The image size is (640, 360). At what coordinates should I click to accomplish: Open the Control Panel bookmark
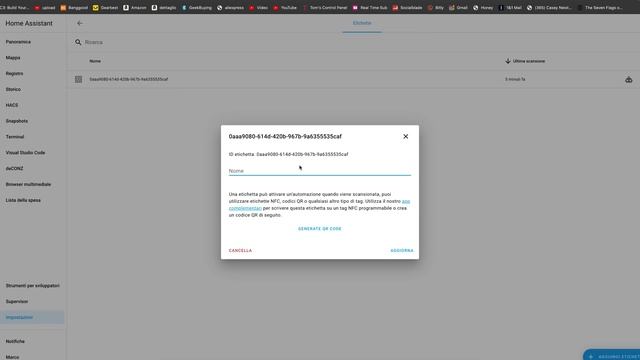click(325, 7)
